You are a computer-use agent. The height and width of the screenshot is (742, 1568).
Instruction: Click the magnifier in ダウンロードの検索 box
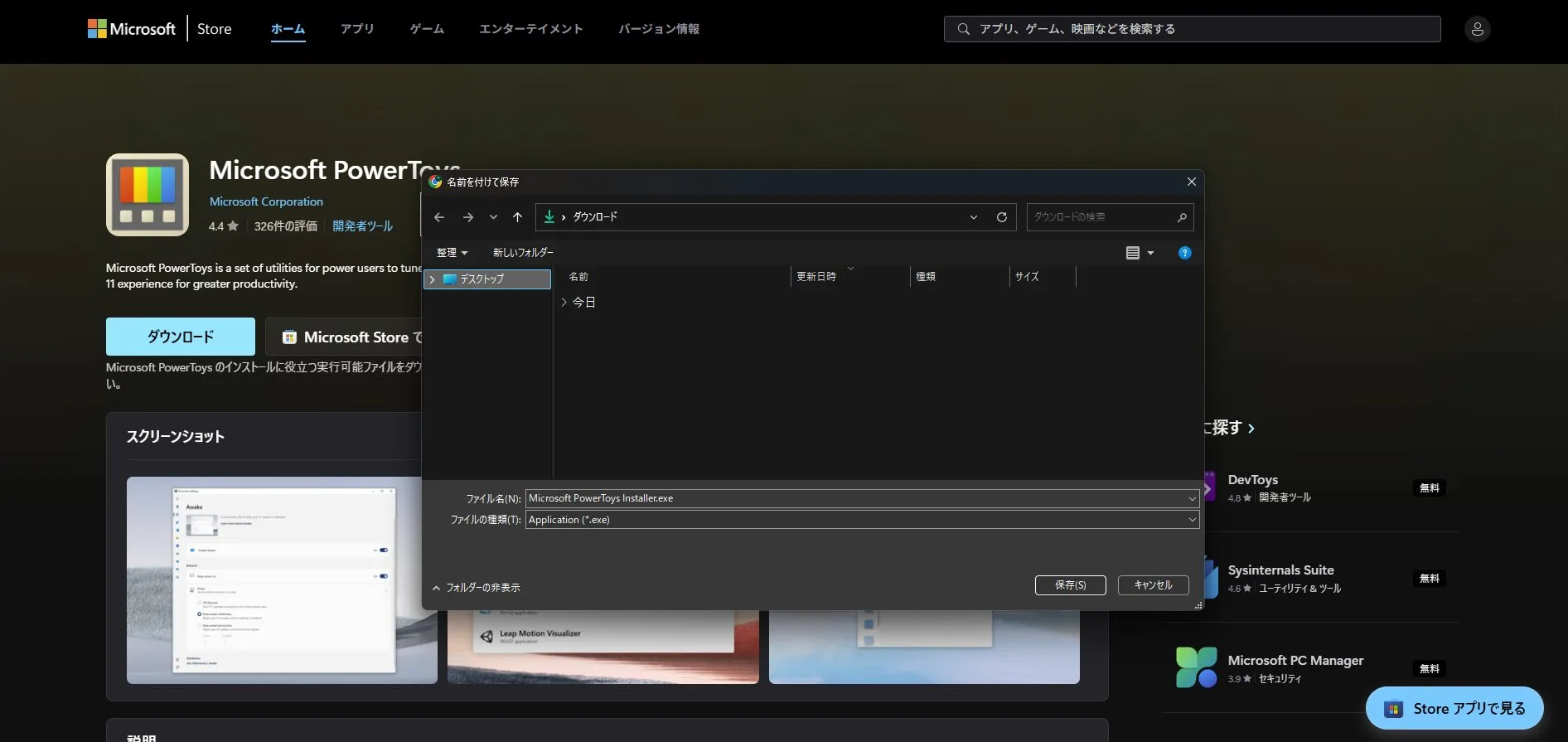point(1182,217)
